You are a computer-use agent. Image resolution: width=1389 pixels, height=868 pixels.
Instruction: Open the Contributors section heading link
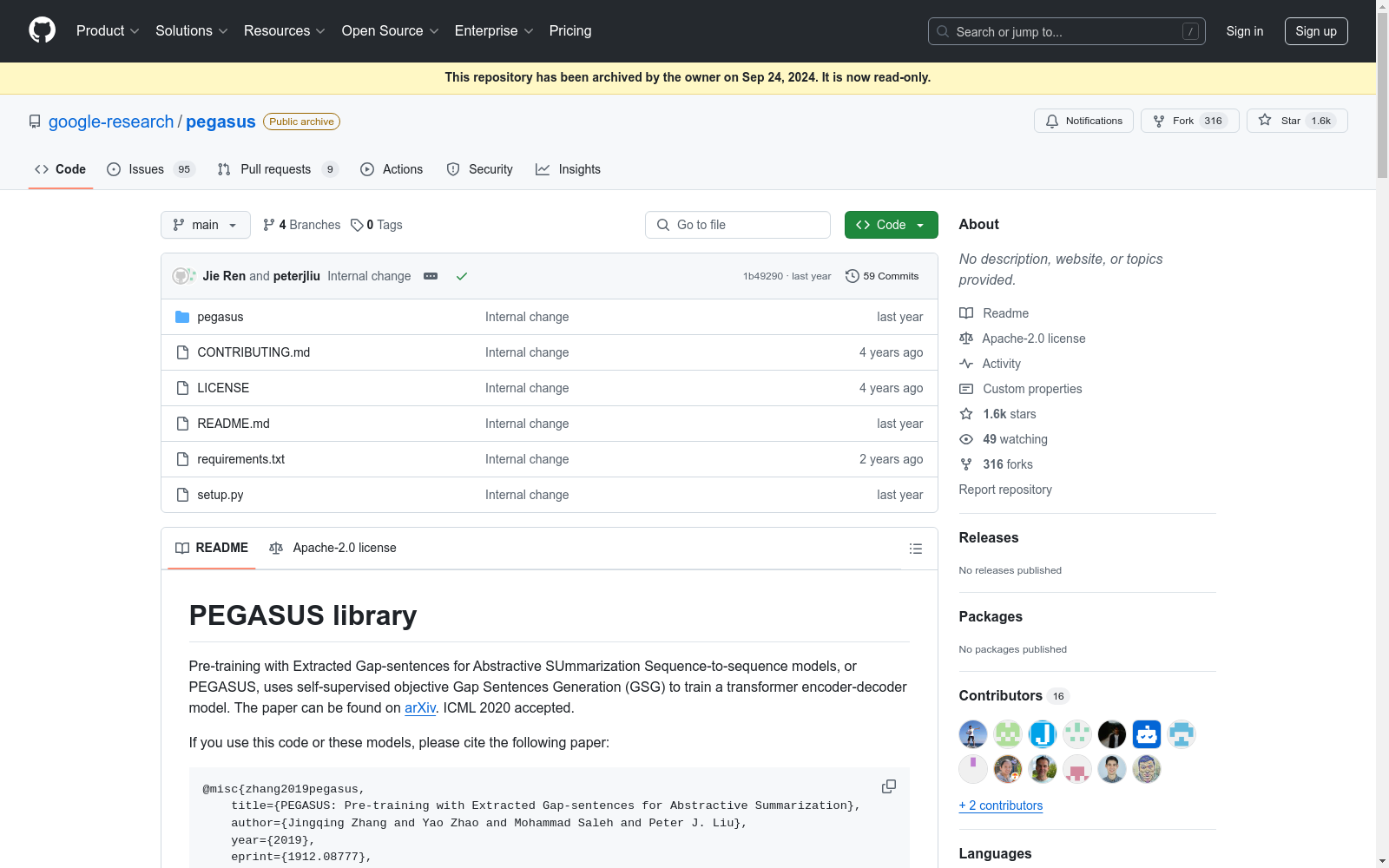pyautogui.click(x=1014, y=696)
